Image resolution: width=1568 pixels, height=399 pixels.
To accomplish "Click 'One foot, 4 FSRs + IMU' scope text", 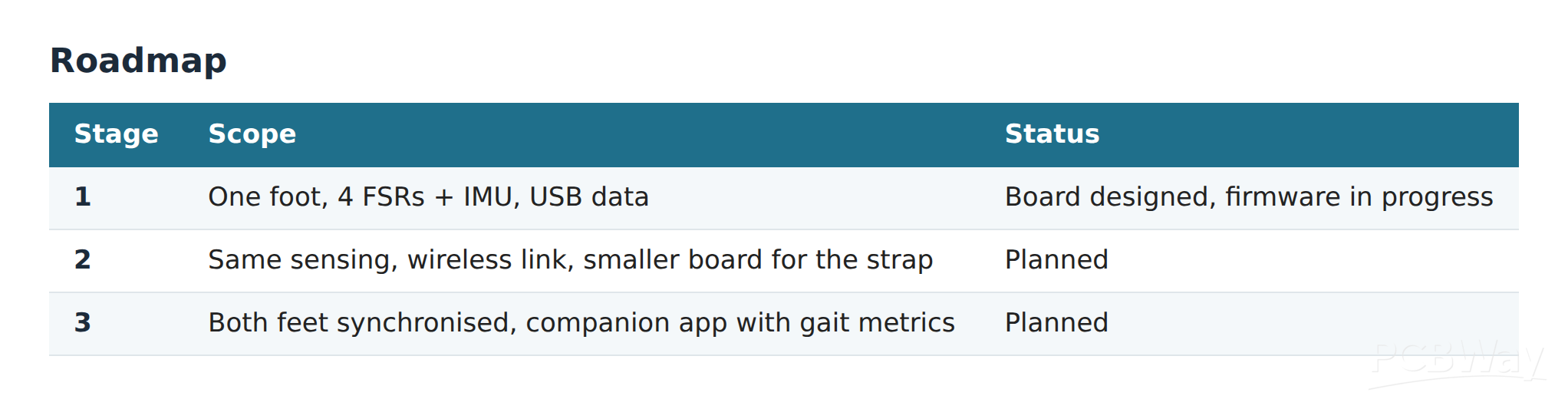I will pos(361,197).
